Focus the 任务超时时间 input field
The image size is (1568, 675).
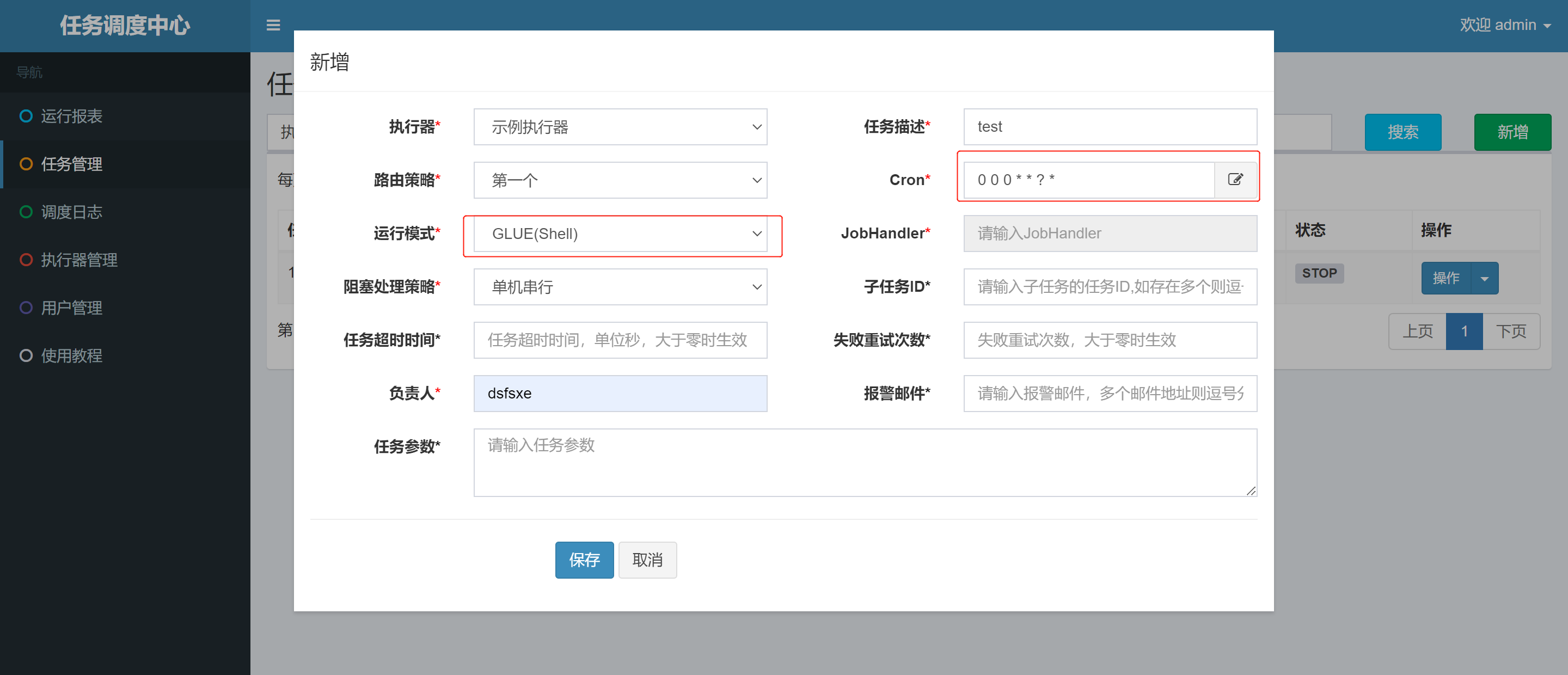620,340
